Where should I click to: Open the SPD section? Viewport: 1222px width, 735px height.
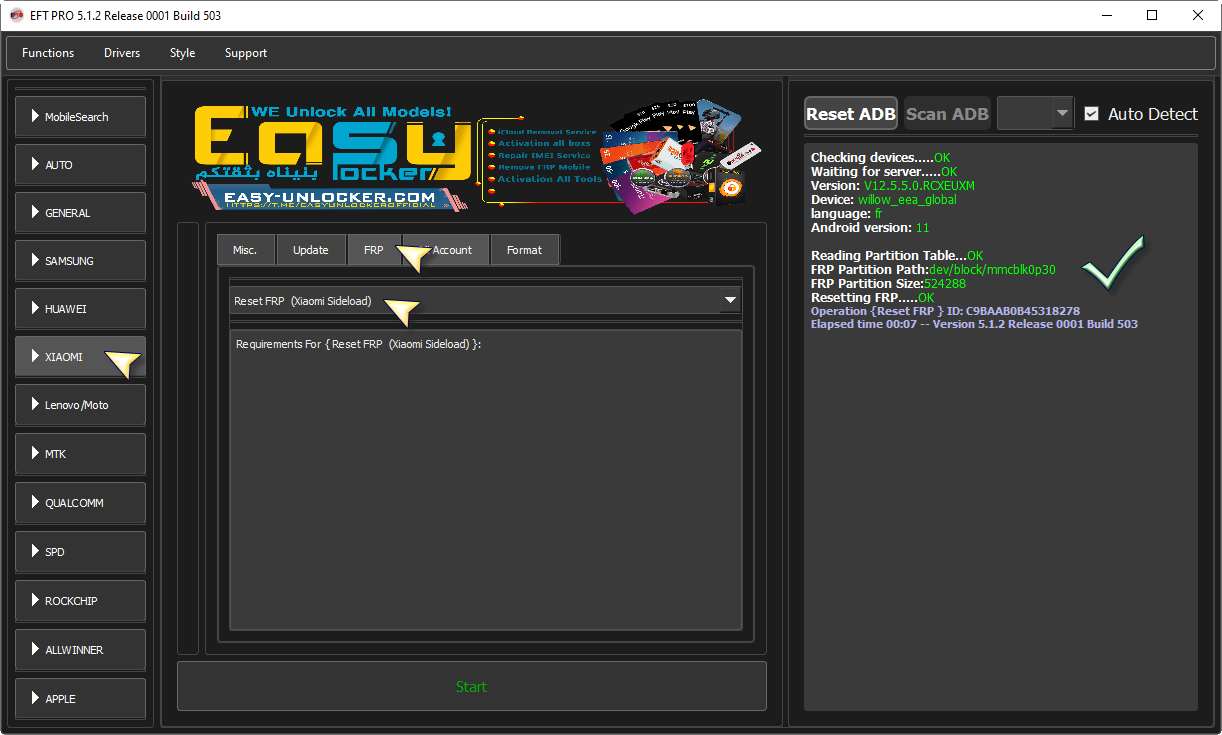[81, 552]
